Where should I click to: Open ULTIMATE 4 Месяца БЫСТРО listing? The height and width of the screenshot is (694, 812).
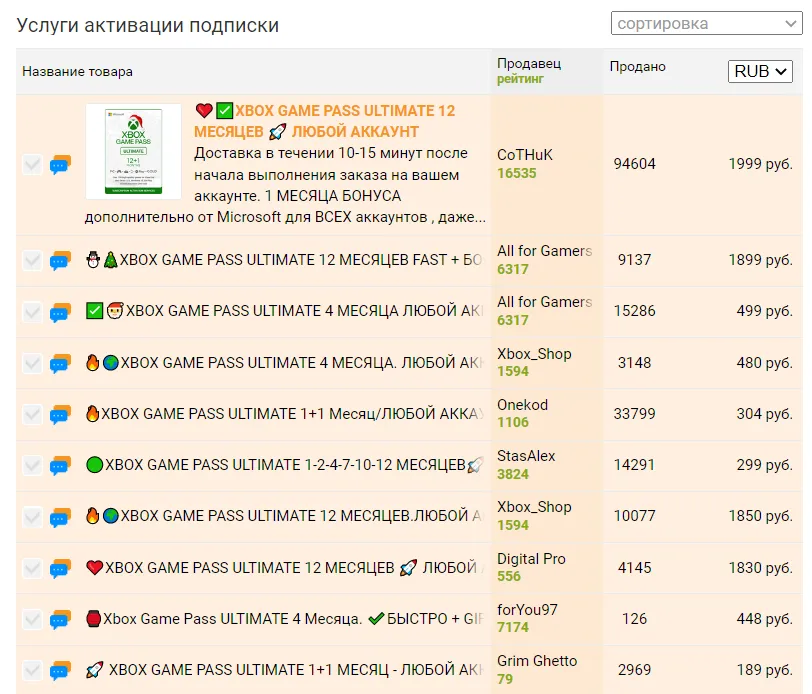click(x=284, y=619)
